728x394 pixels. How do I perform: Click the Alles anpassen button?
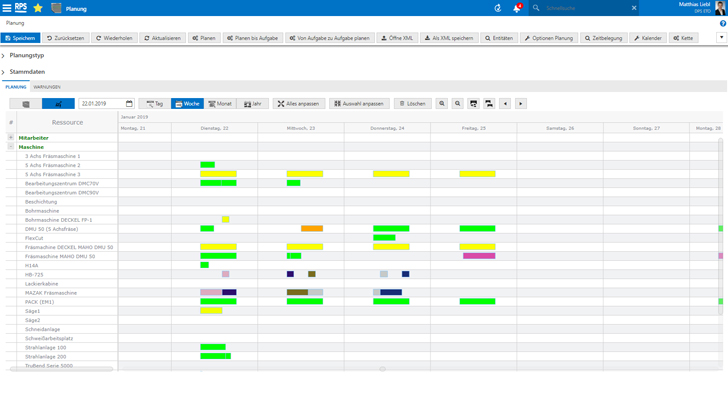coord(299,103)
